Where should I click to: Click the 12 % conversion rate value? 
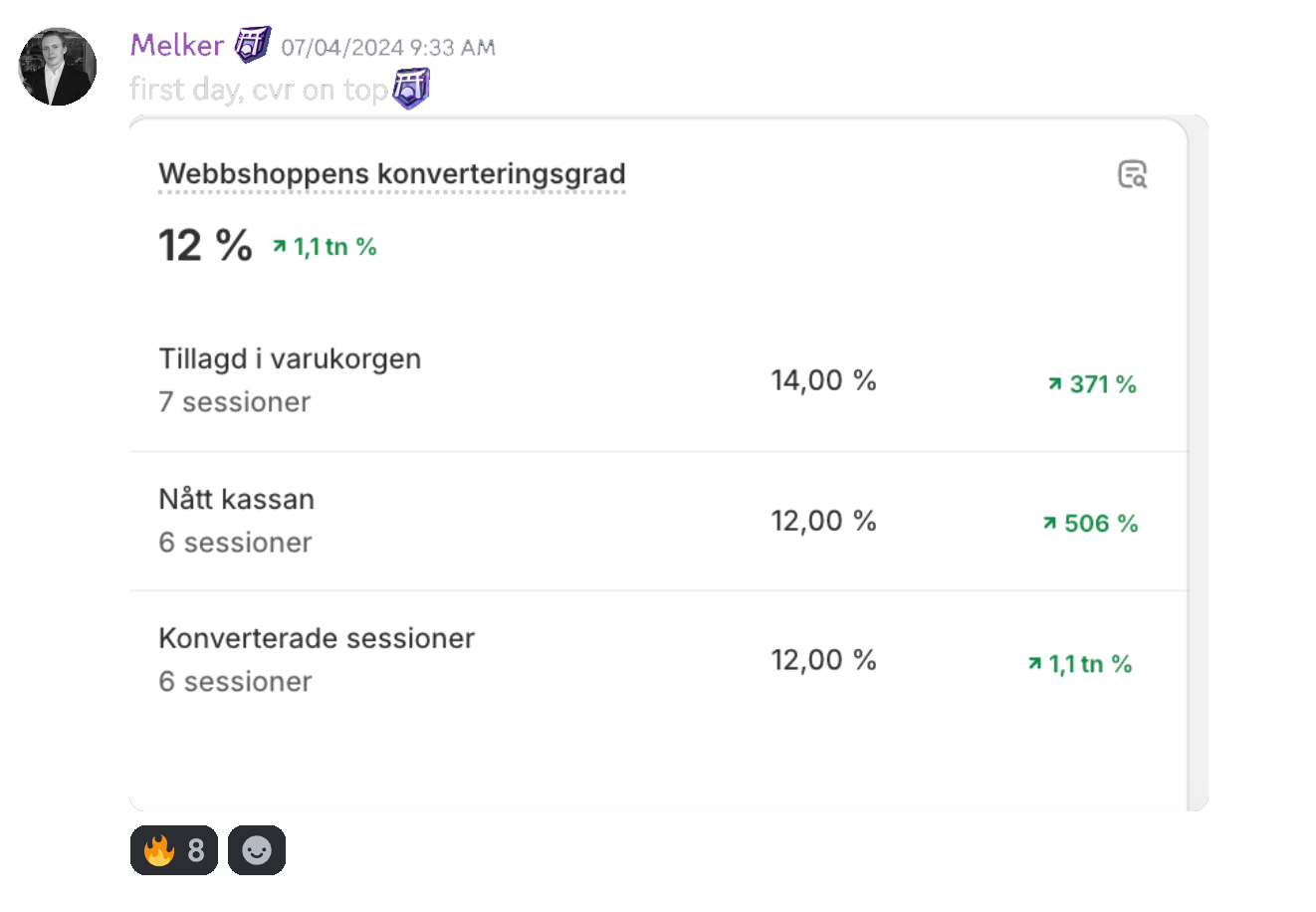click(x=205, y=245)
